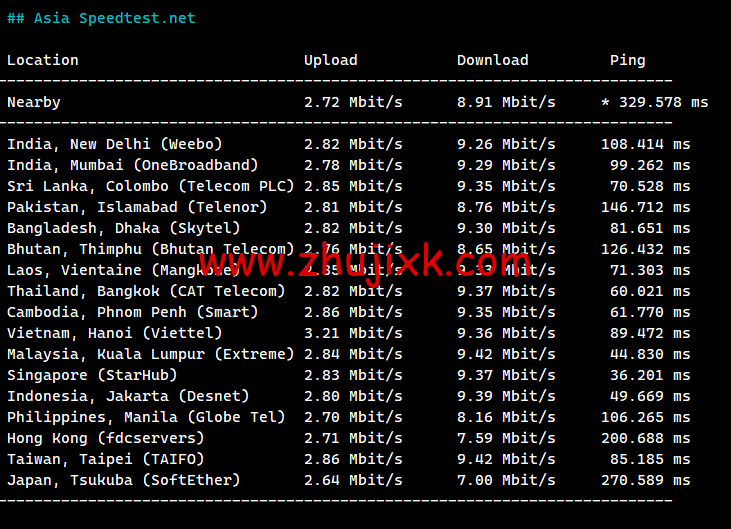Click the Location column header
This screenshot has width=731, height=529.
42,60
